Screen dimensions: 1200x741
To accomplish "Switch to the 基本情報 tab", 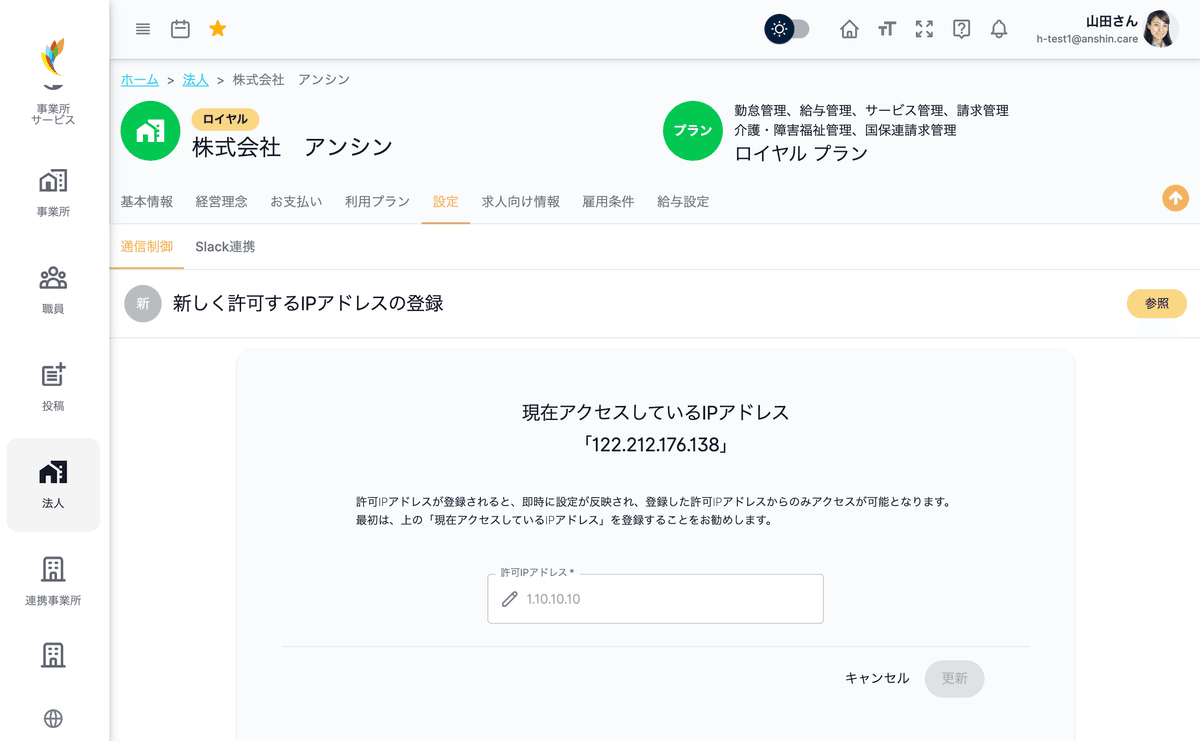I will tap(147, 201).
